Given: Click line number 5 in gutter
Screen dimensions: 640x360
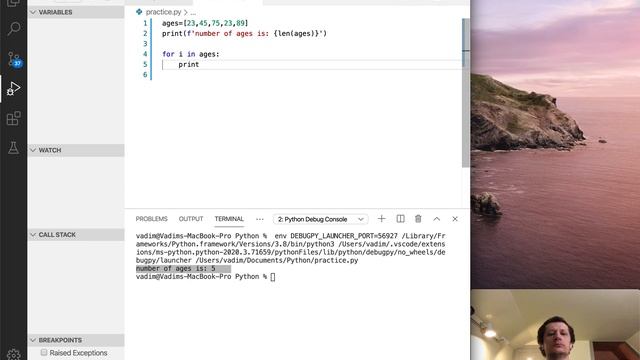Looking at the screenshot, I should pos(145,64).
